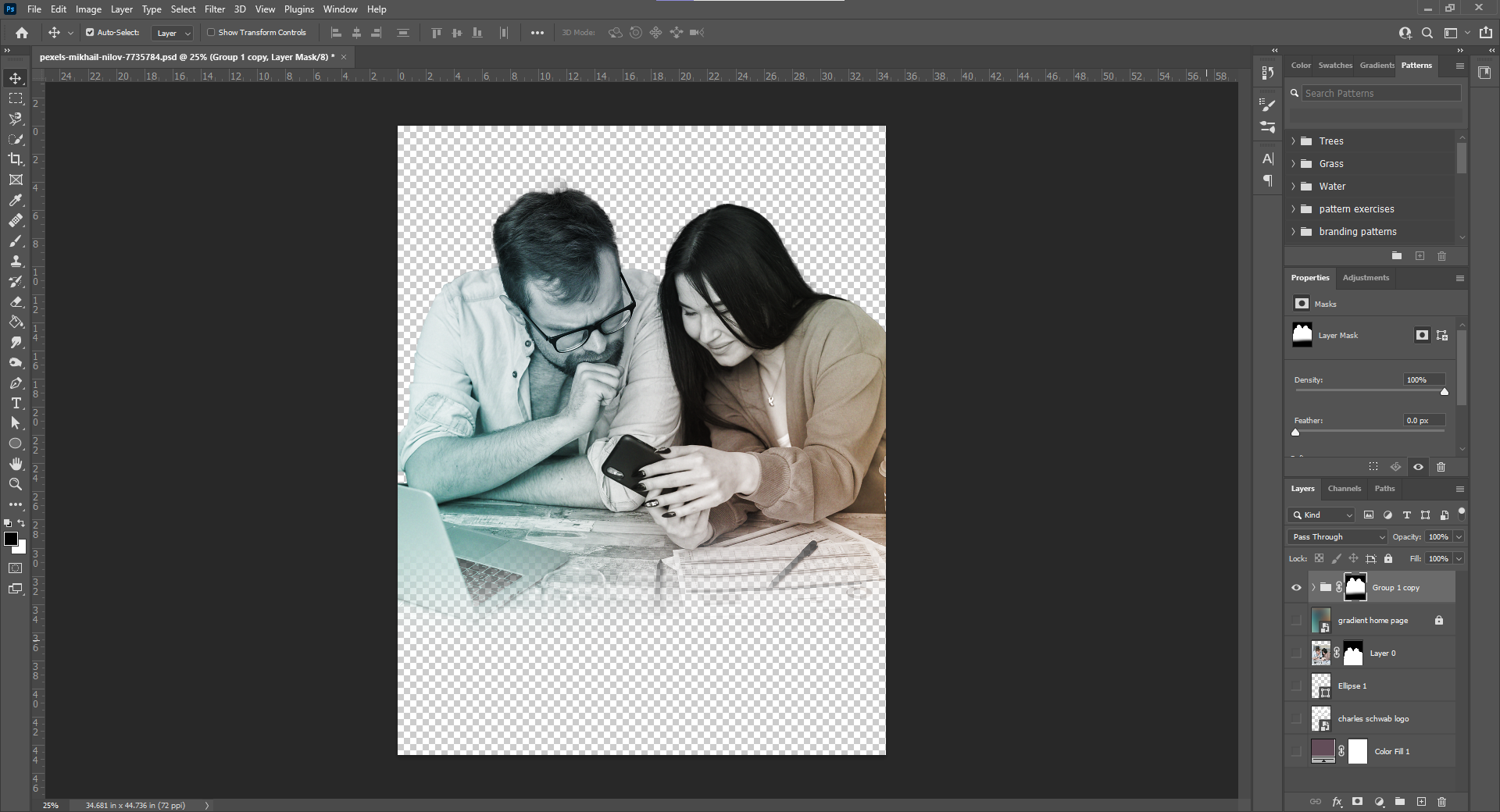Select the Eraser tool
Image resolution: width=1500 pixels, height=812 pixels.
point(16,302)
